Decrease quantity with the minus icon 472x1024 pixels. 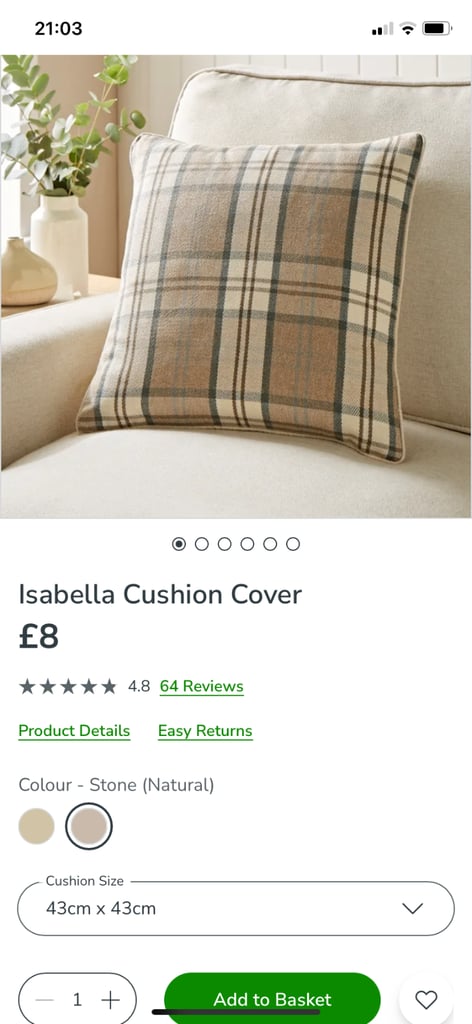tap(44, 999)
